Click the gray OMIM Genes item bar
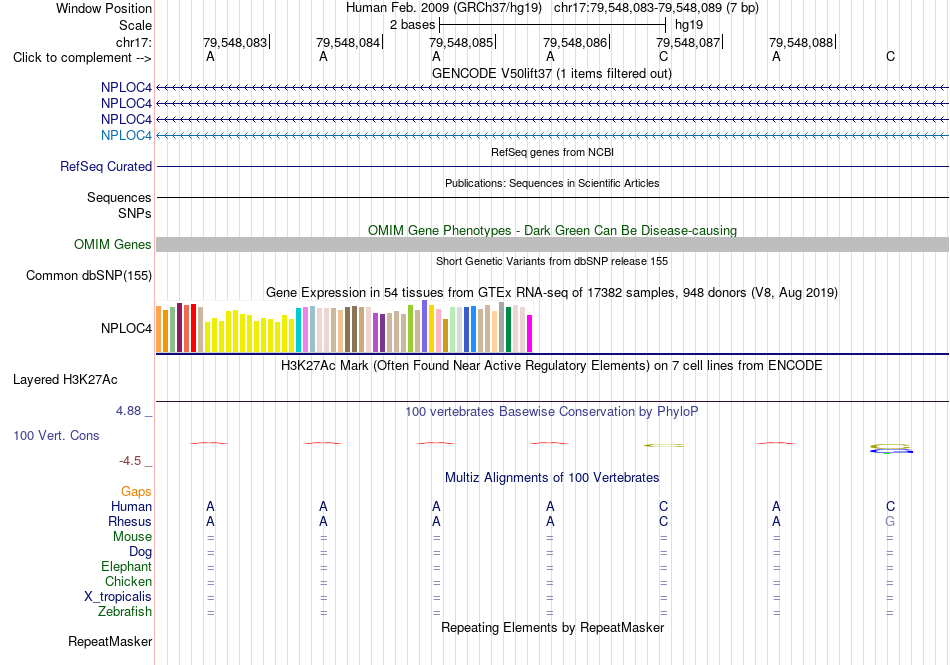Image resolution: width=950 pixels, height=665 pixels. point(552,244)
